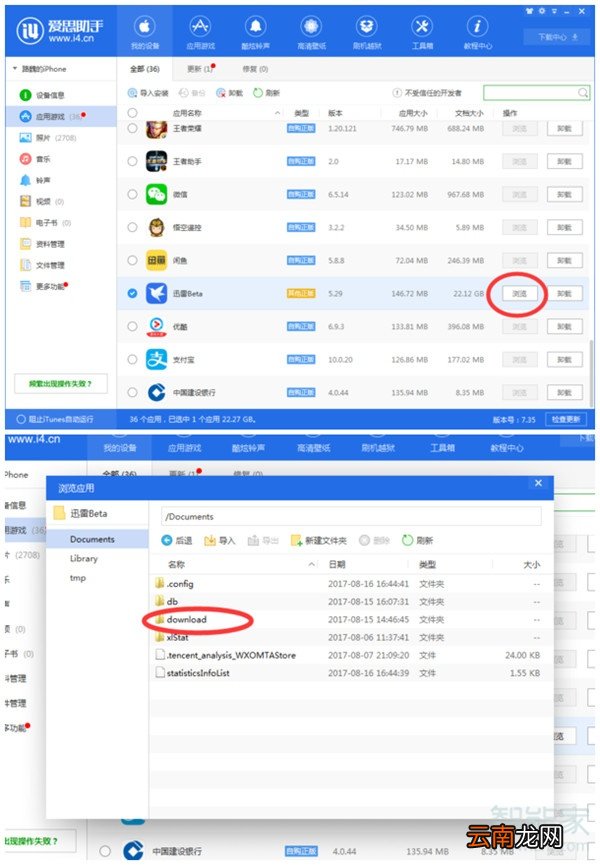Click the 爱思助手 logo at top left
This screenshot has width=600, height=865.
60,31
